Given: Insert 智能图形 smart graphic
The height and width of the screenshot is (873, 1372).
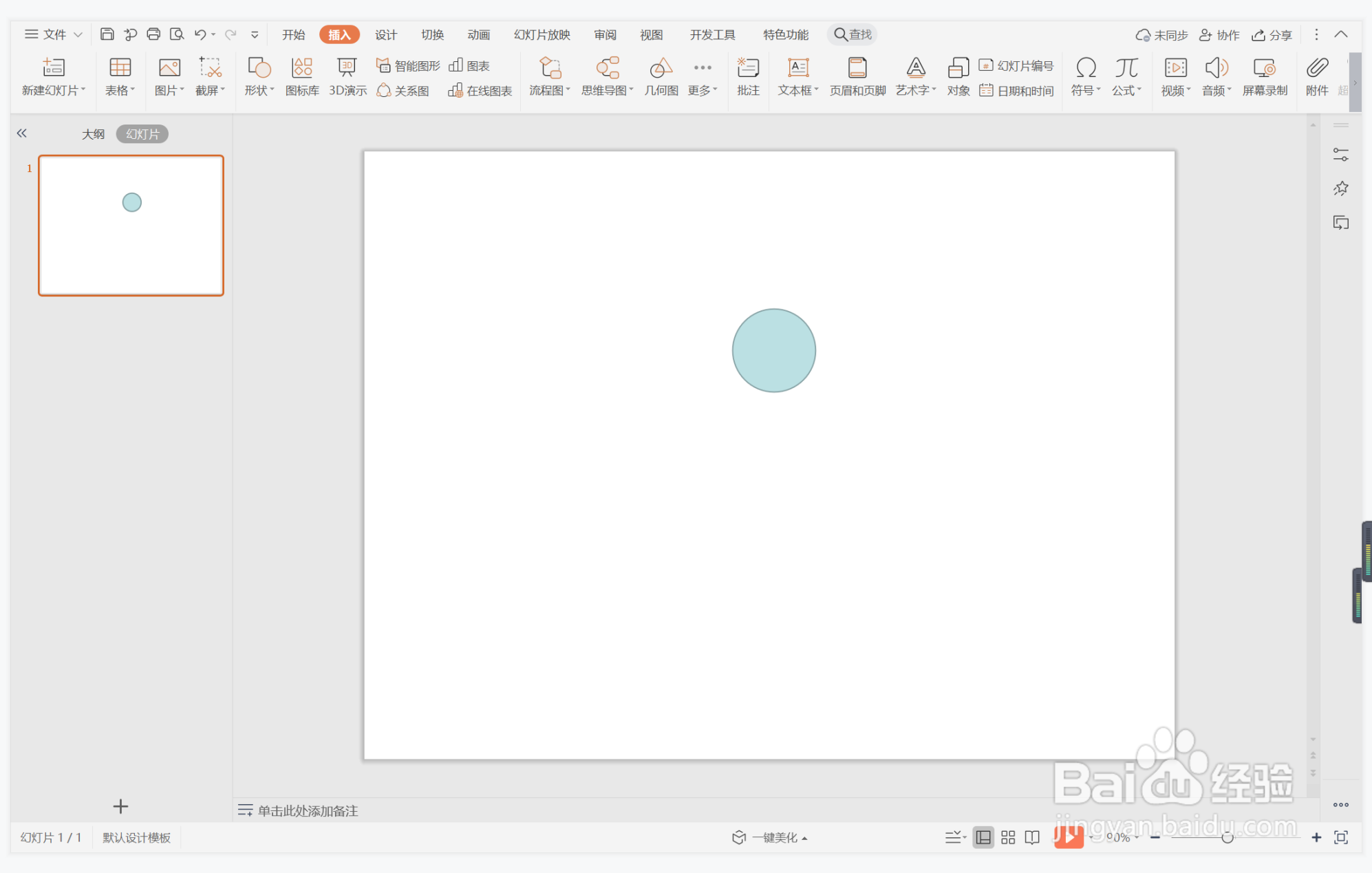Looking at the screenshot, I should point(408,65).
